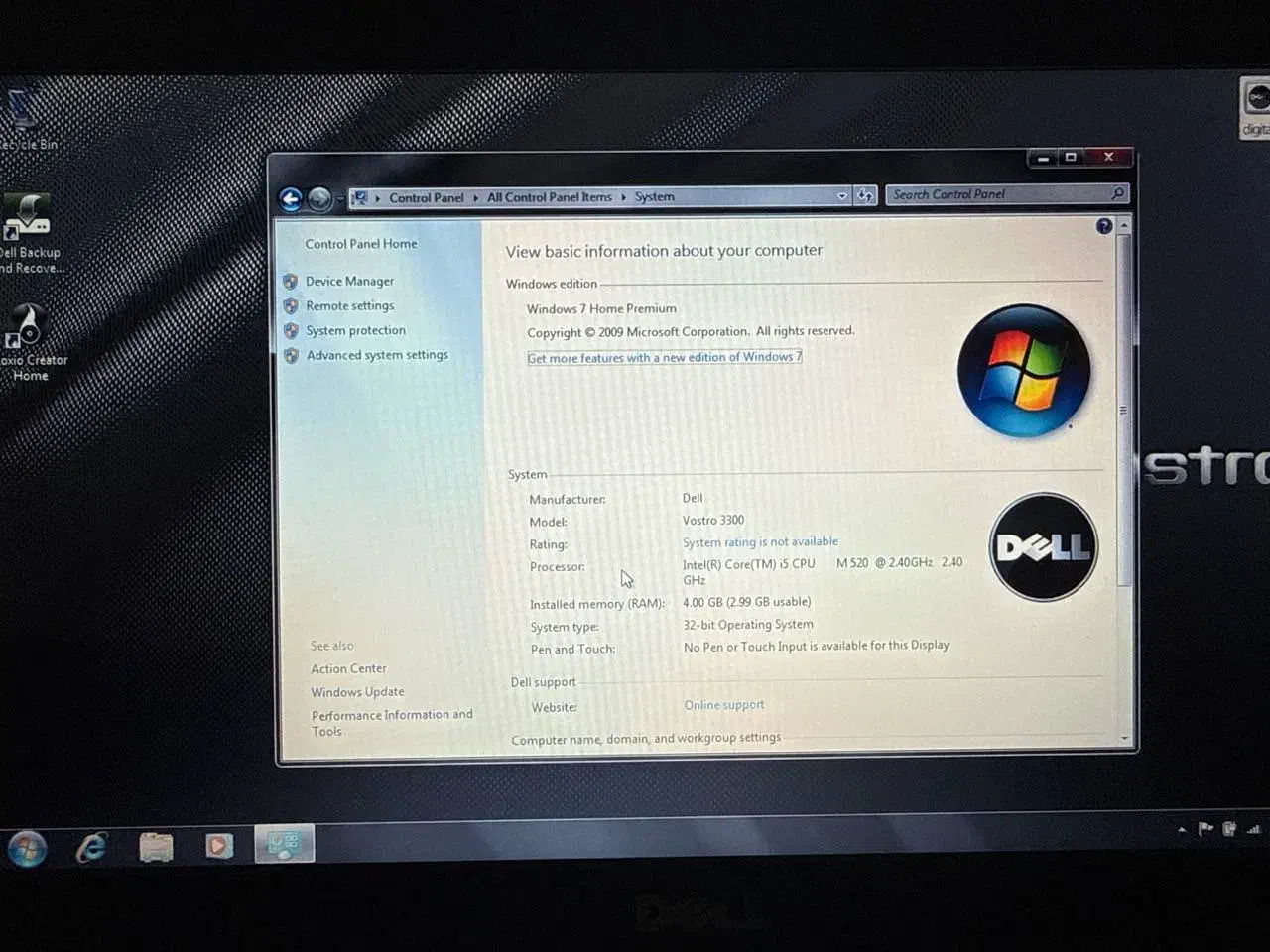Click the scrollbar down arrow
Screen dimensions: 1270x952
pyautogui.click(x=1124, y=738)
